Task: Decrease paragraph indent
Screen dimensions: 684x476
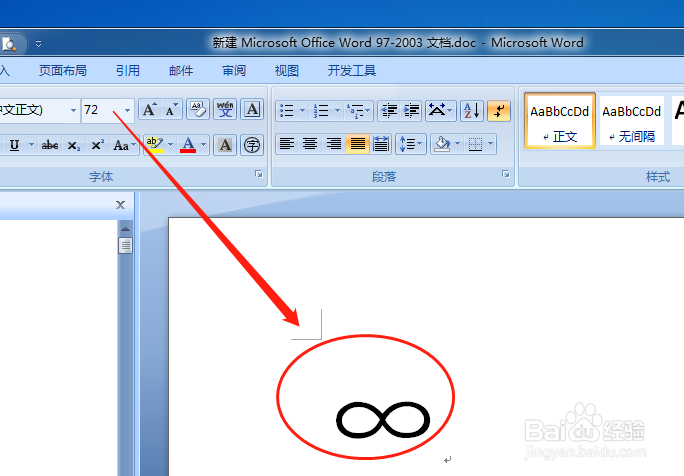Action: click(389, 110)
